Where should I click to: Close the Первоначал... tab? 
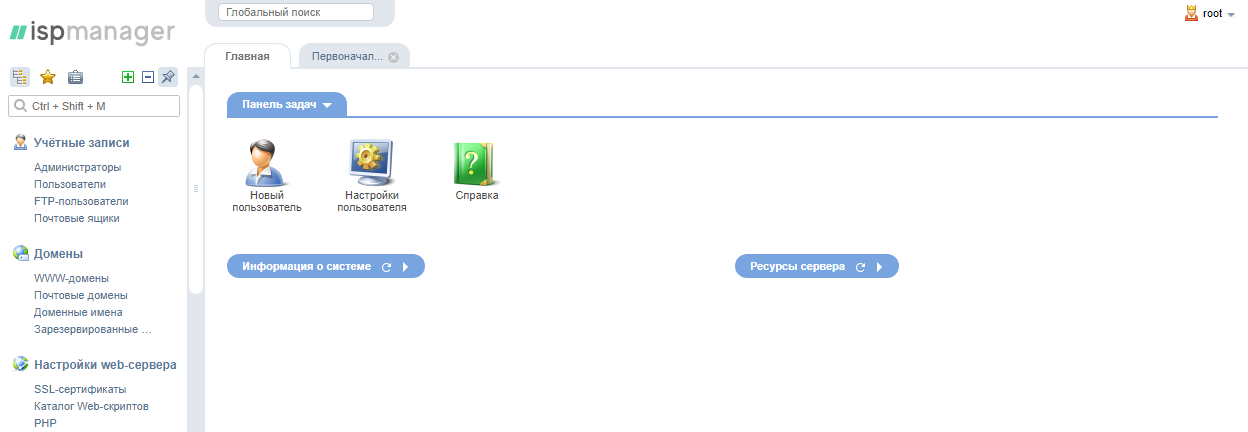click(x=393, y=57)
